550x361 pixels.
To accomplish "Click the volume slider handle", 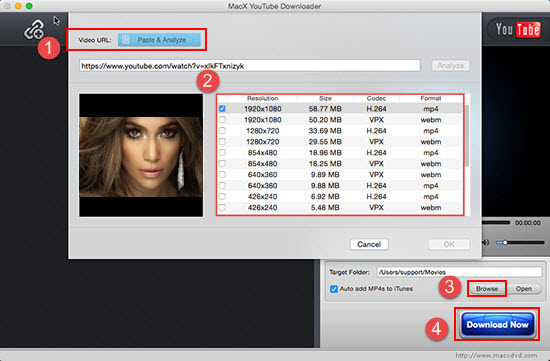I will coord(505,242).
